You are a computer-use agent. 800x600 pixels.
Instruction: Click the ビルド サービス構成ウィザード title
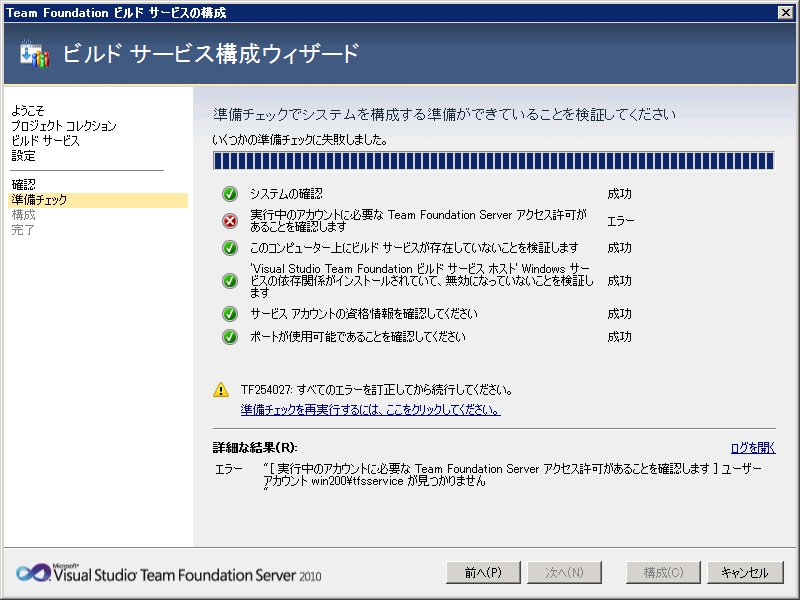coord(211,54)
